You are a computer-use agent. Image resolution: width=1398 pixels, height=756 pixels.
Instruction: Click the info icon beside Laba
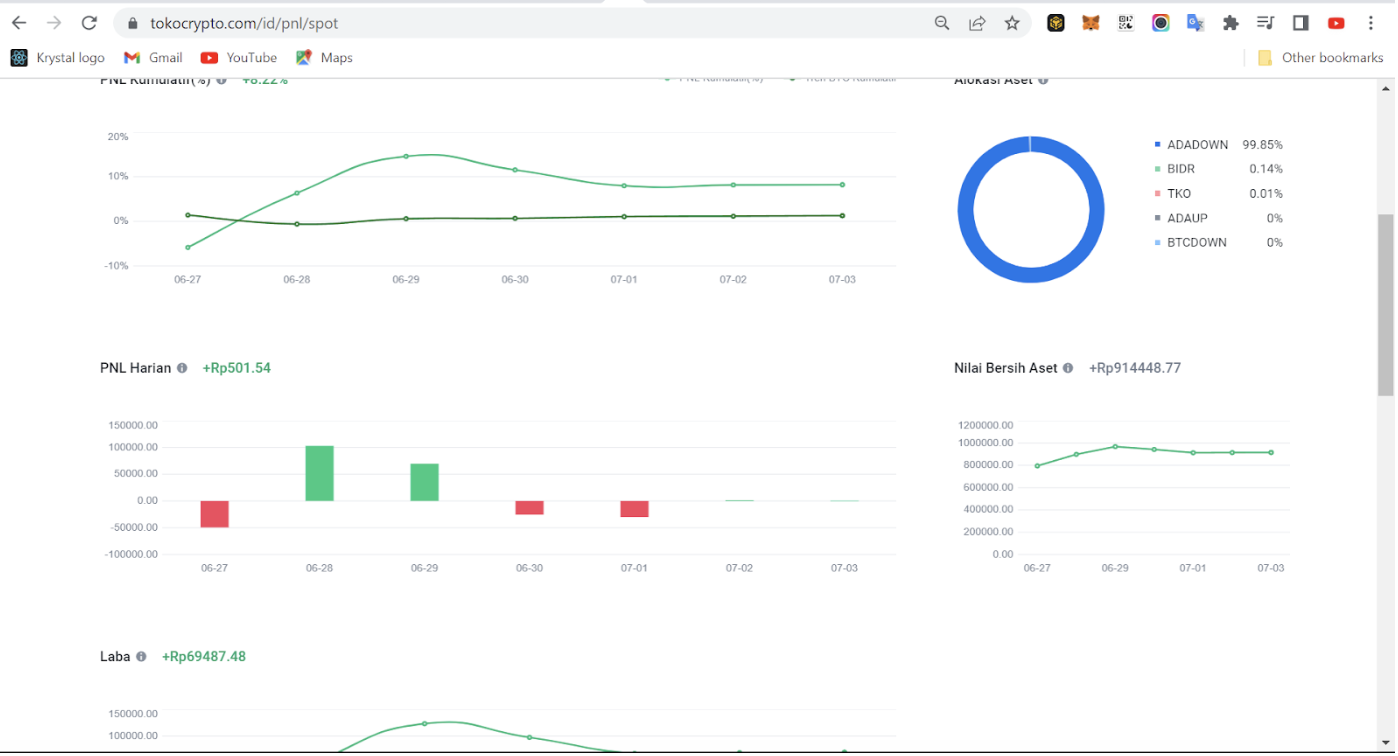click(141, 657)
